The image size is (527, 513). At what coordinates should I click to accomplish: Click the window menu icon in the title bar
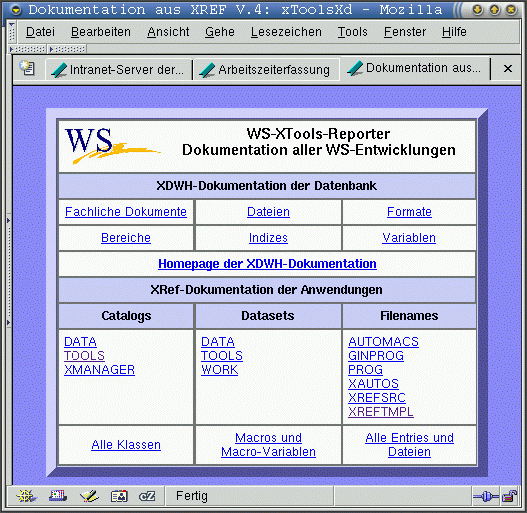(16, 10)
